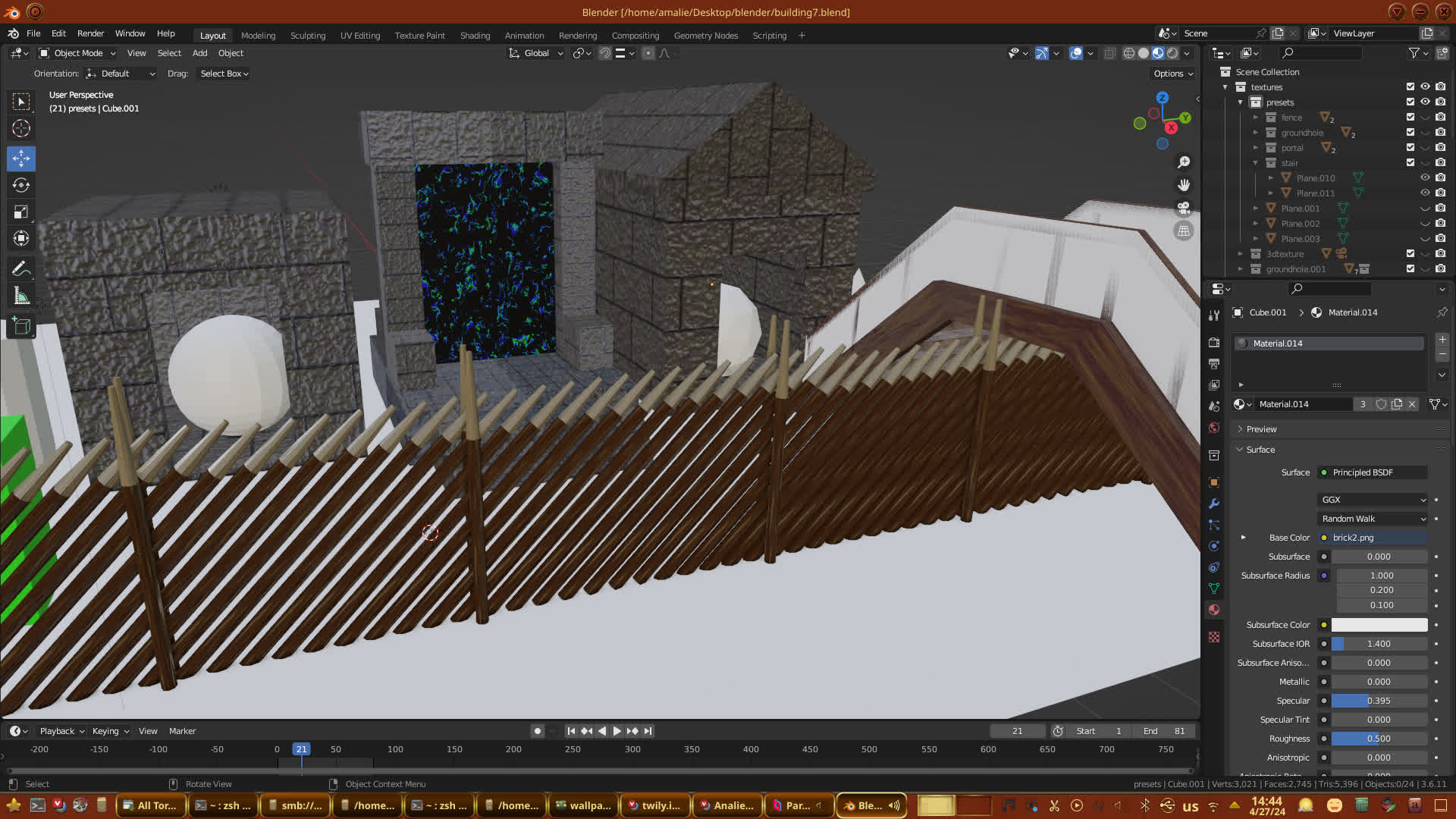1456x819 pixels.
Task: Click the camera view icon in viewport
Action: (1183, 208)
